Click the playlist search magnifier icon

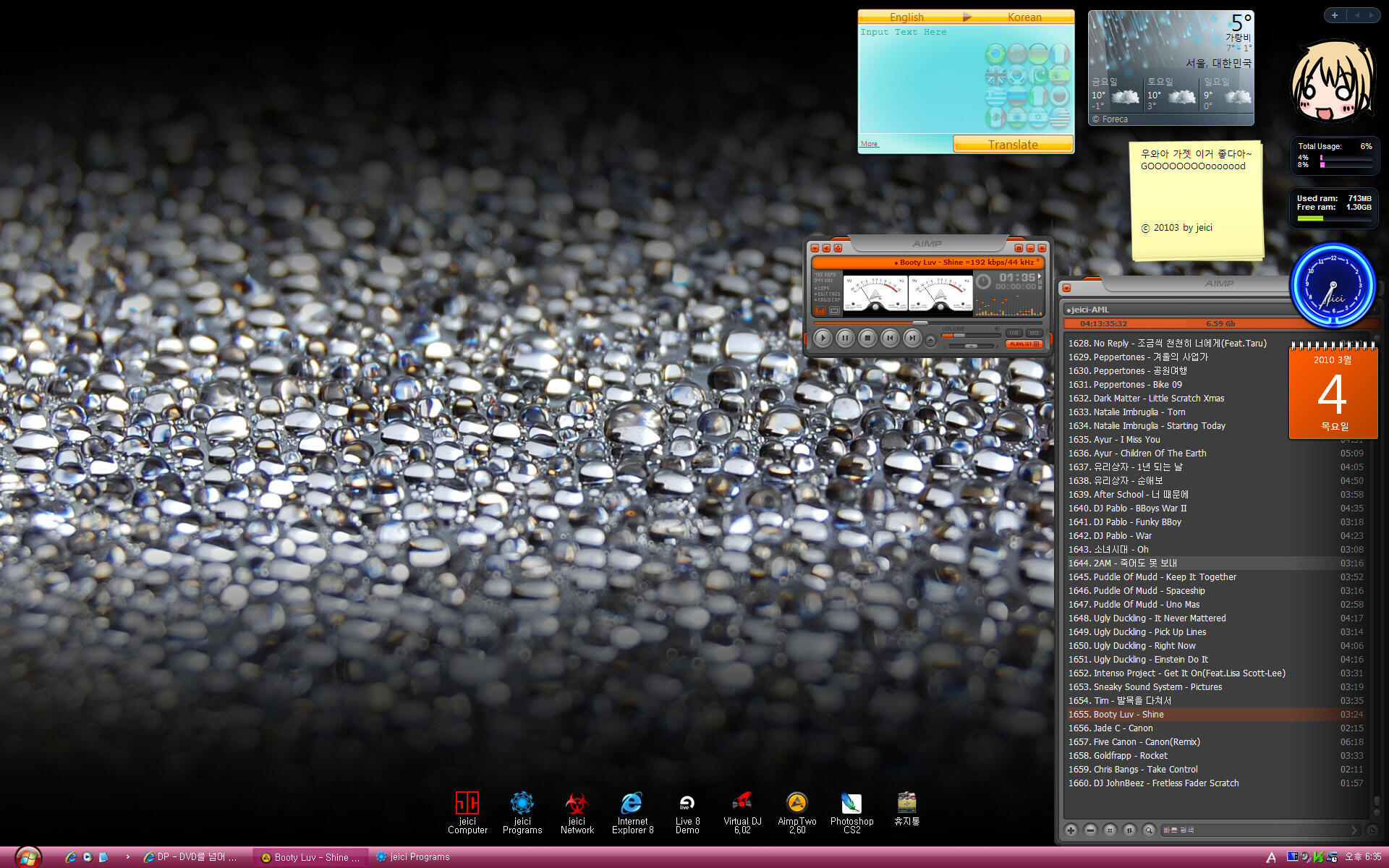pos(1148,830)
